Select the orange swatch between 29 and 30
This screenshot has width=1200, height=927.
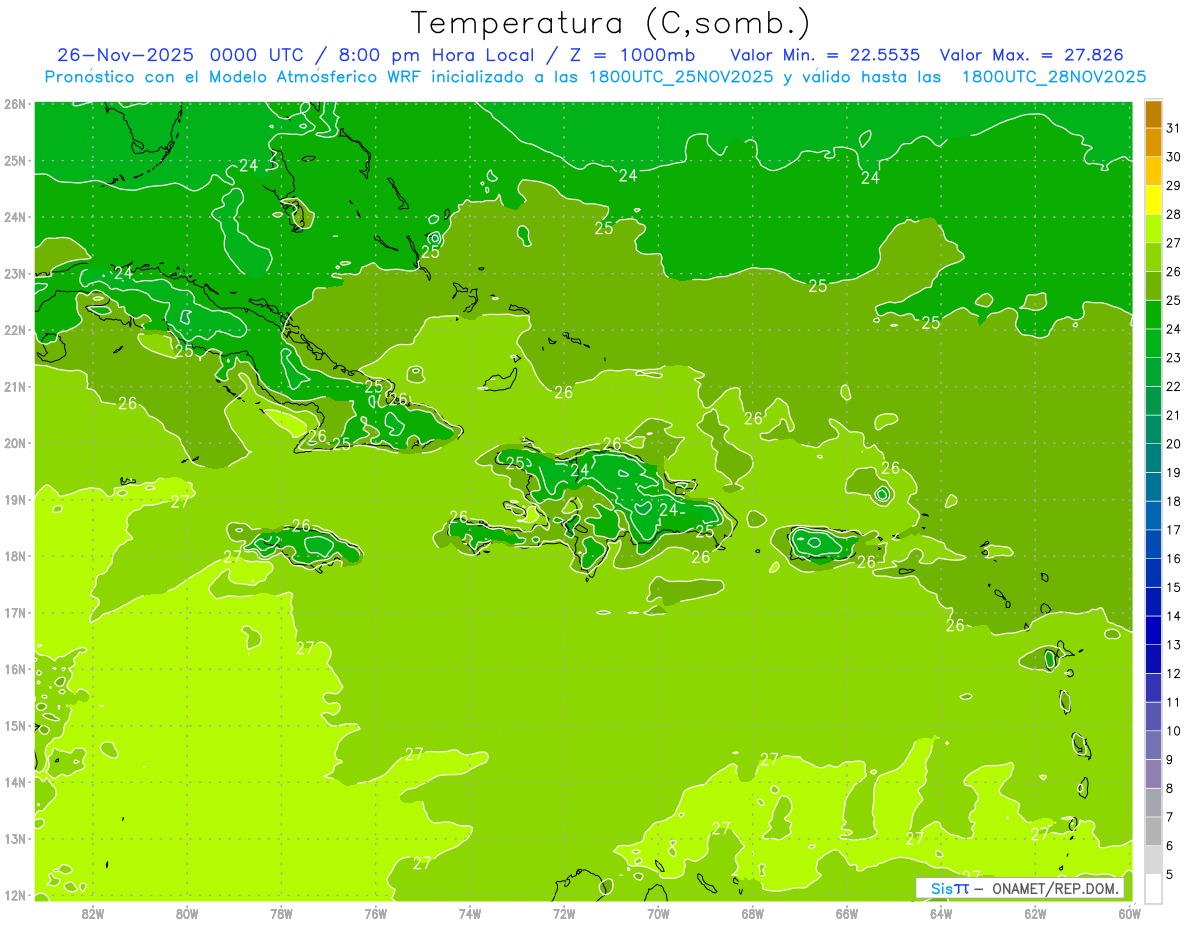click(1153, 172)
